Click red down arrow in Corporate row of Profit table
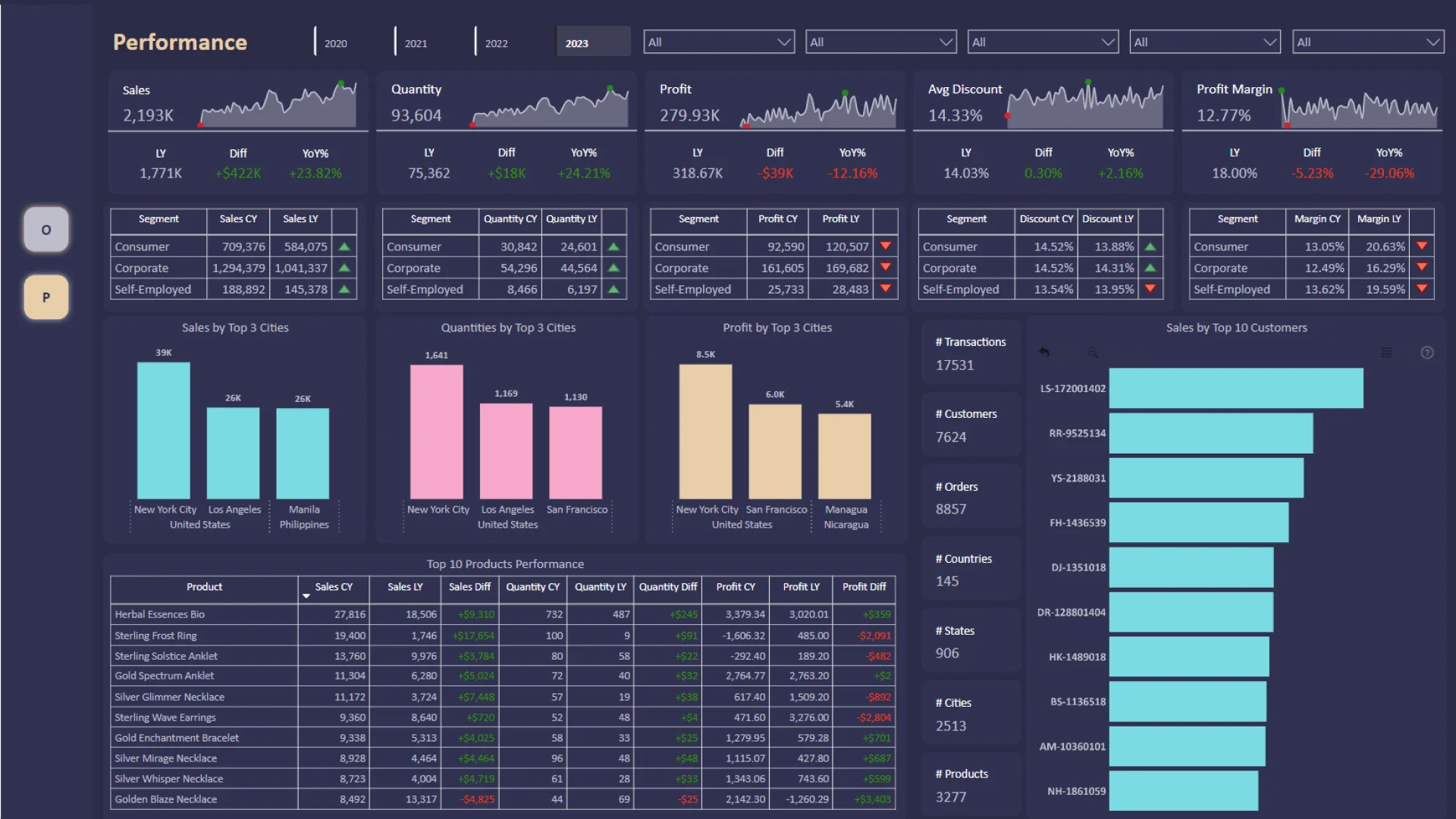Image resolution: width=1456 pixels, height=819 pixels. pos(885,267)
